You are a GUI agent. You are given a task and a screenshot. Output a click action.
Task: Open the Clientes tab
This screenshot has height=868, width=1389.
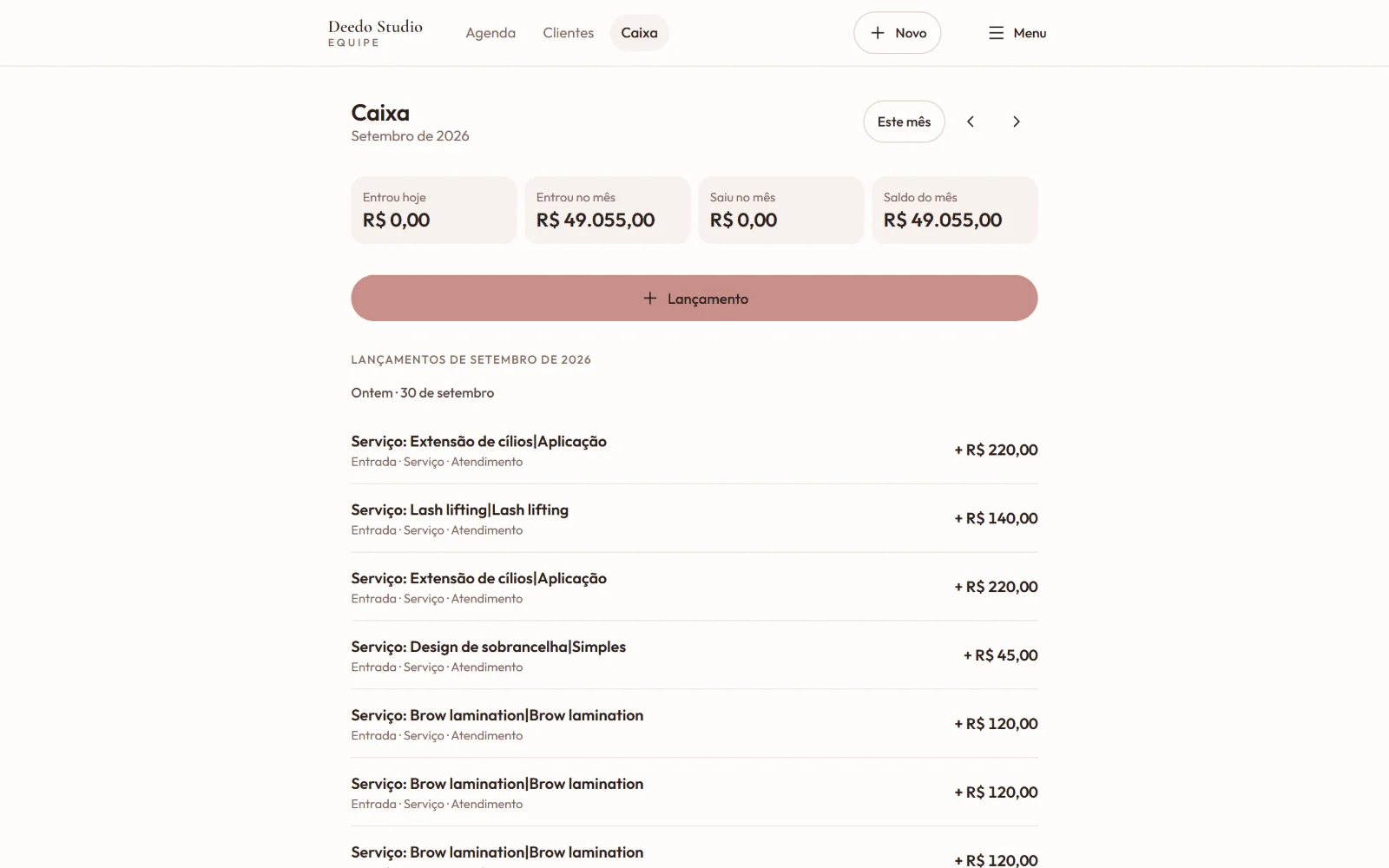[x=569, y=33]
